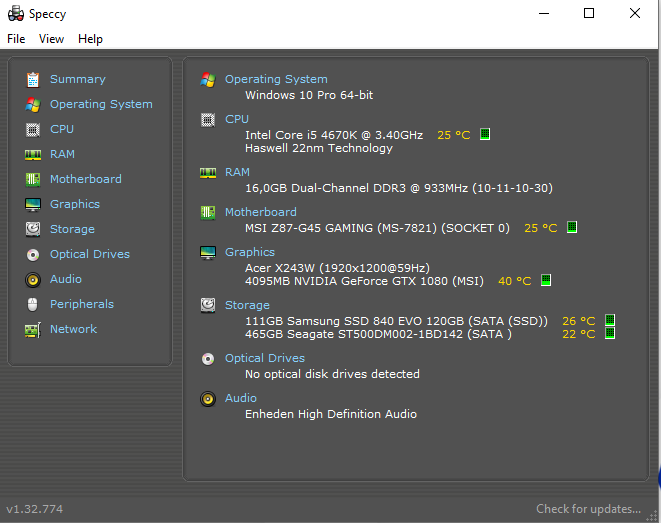Screen dimensions: 661x523
Task: Click 'MSI Z87-G45 GAMING' motherboard text
Action: tap(377, 228)
